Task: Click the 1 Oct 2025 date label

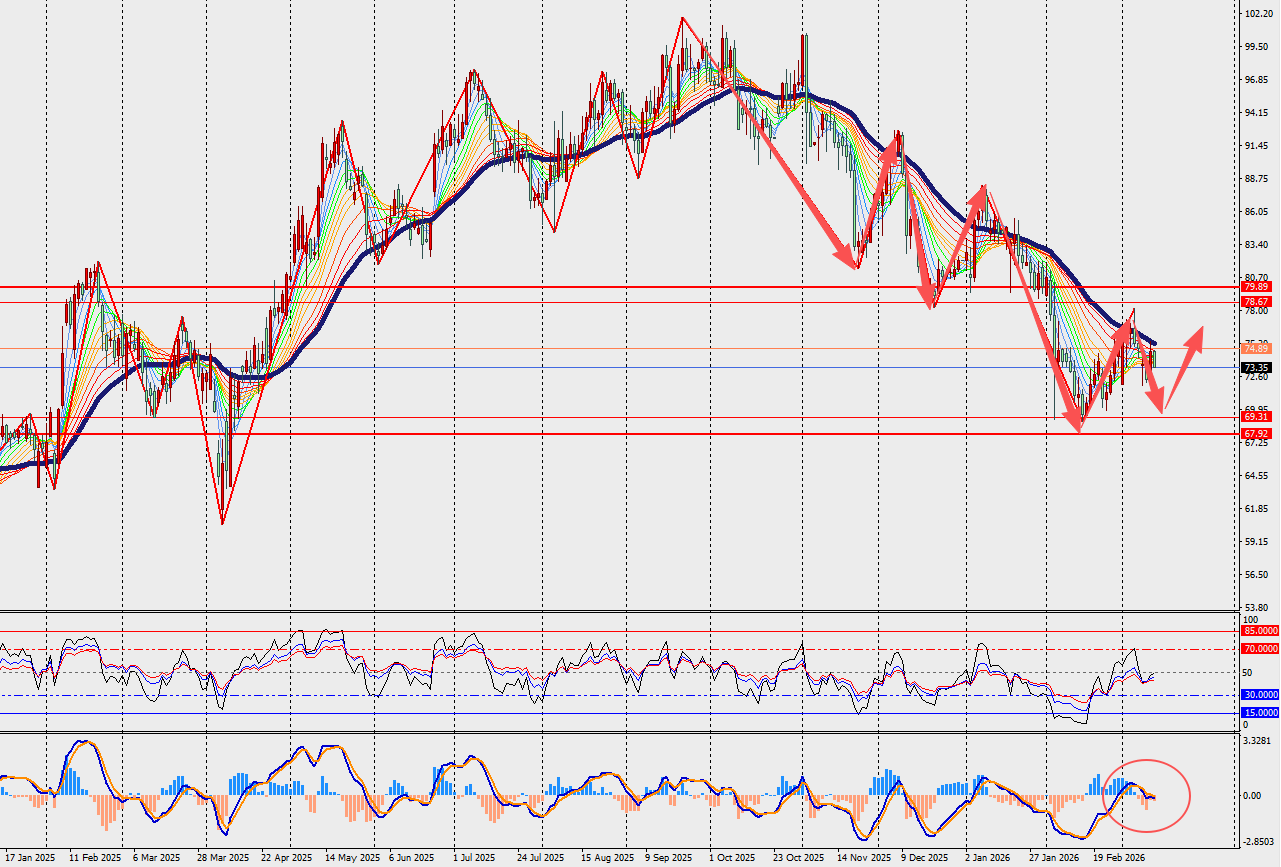Action: click(733, 858)
